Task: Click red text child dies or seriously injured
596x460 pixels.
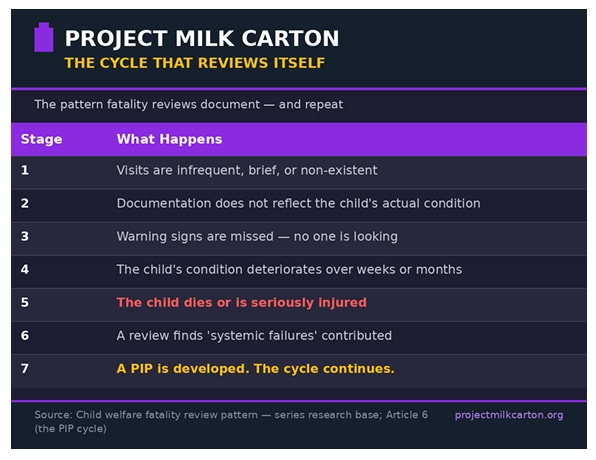Action: pos(242,303)
